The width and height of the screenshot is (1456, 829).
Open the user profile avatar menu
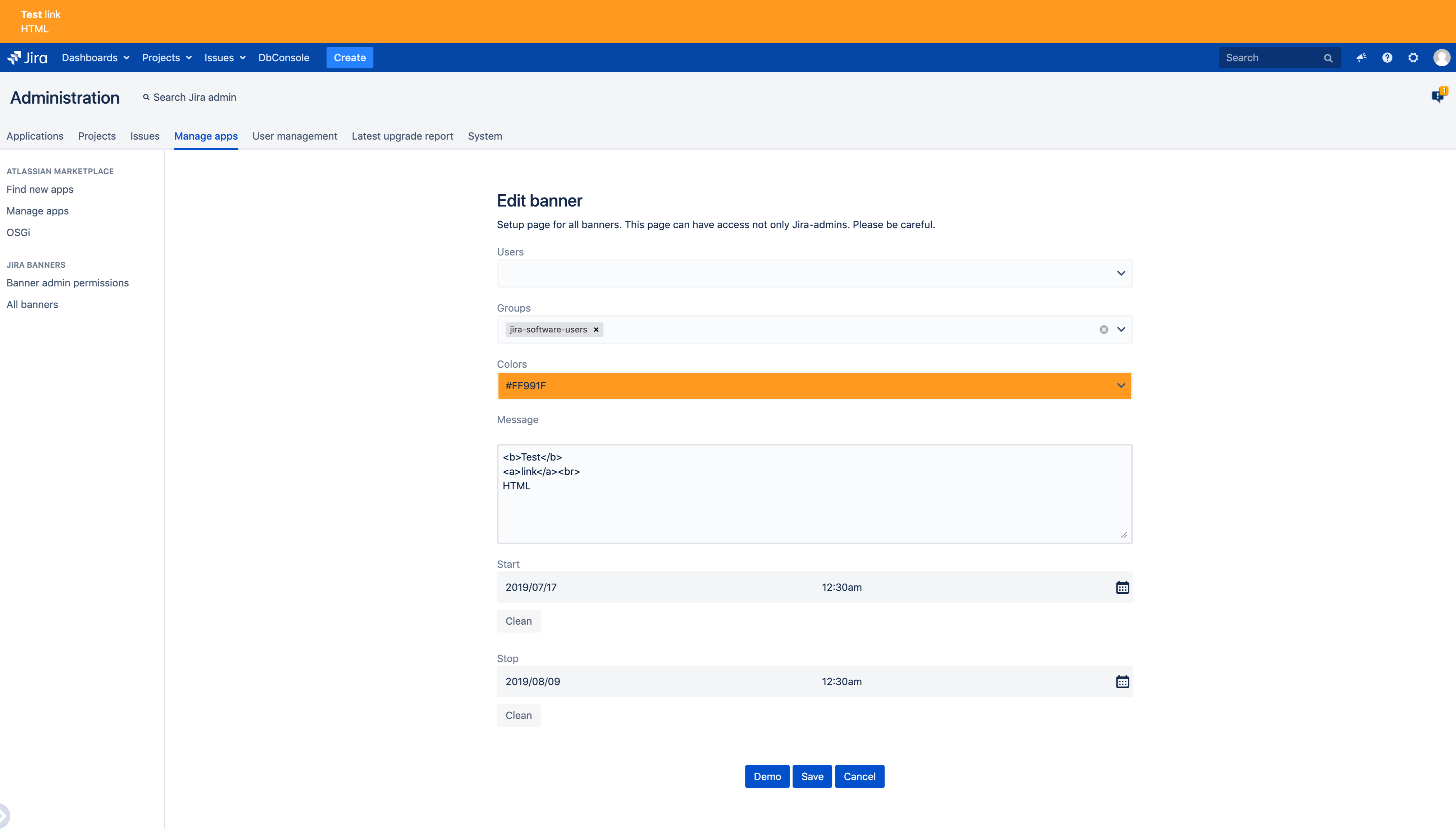1441,58
